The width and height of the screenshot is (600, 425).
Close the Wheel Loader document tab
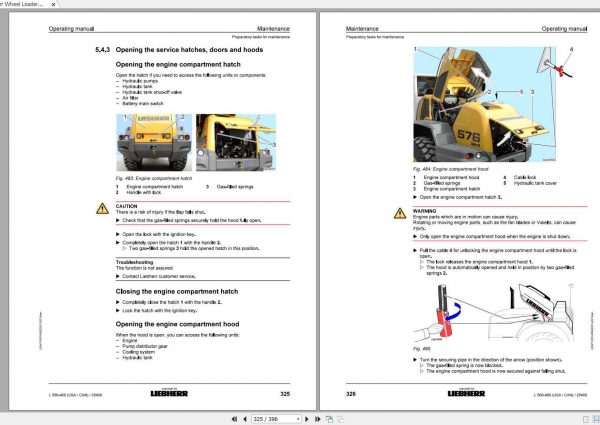coord(53,5)
